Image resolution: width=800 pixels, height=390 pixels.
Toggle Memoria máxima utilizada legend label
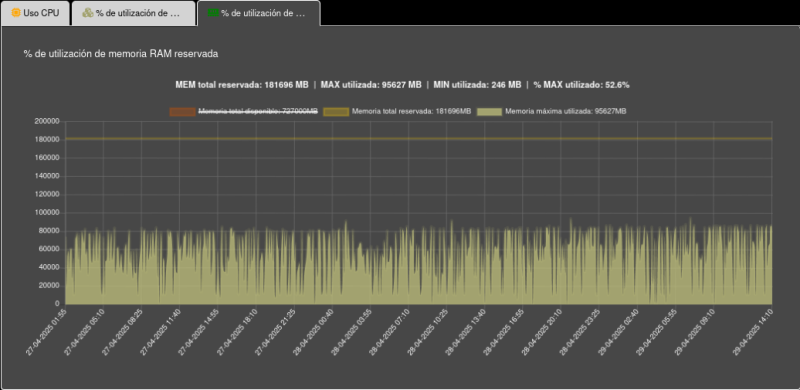(x=565, y=111)
